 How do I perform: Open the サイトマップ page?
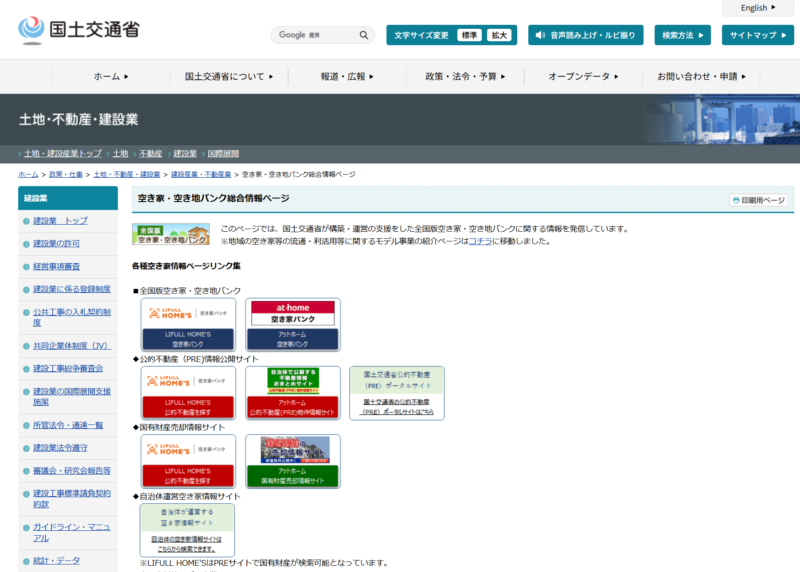pyautogui.click(x=758, y=35)
